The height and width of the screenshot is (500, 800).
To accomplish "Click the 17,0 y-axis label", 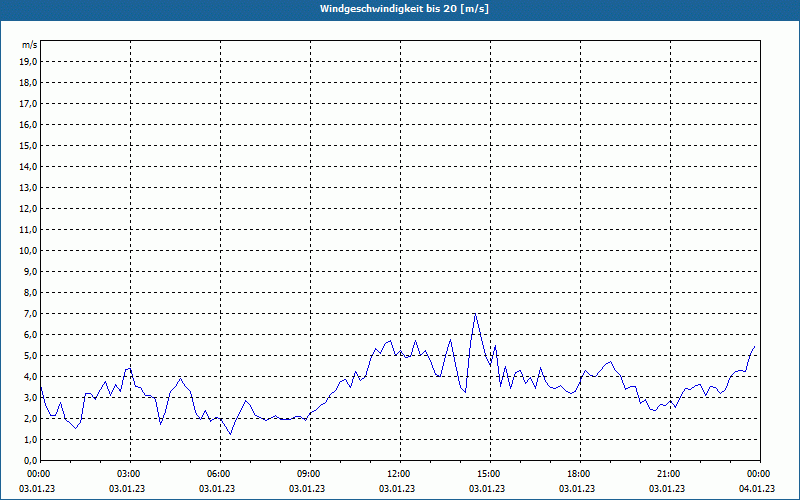I will click(30, 104).
